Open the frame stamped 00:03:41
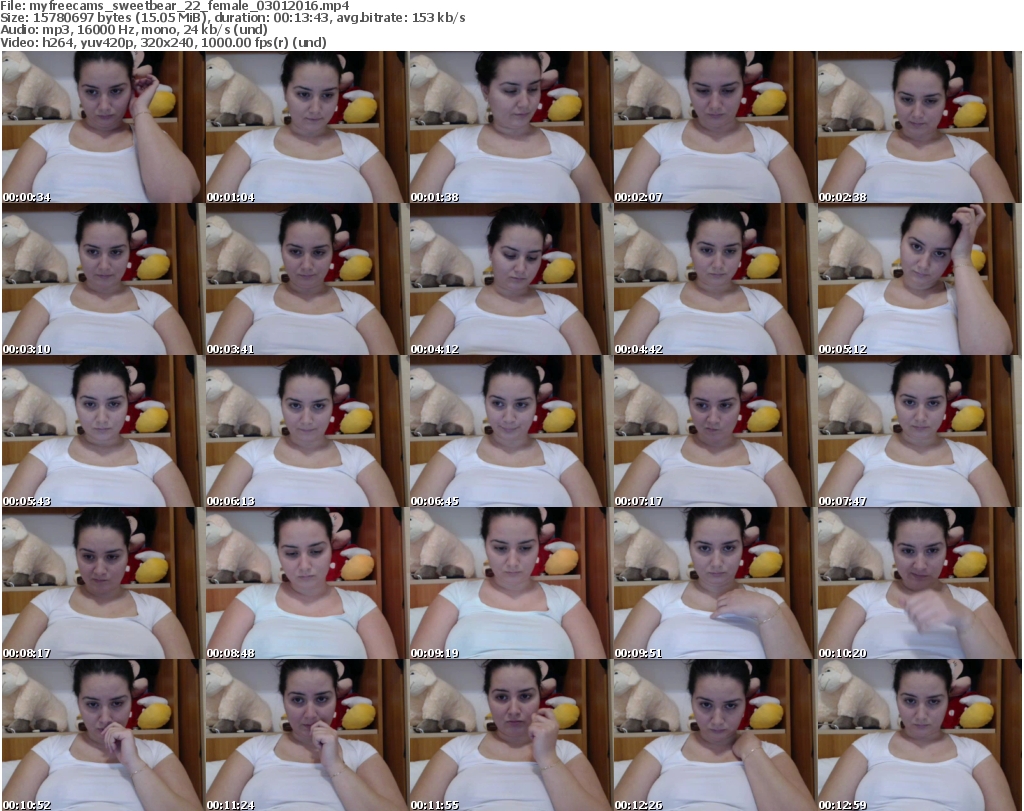Screen dimensions: 1024x811 (x=306, y=279)
